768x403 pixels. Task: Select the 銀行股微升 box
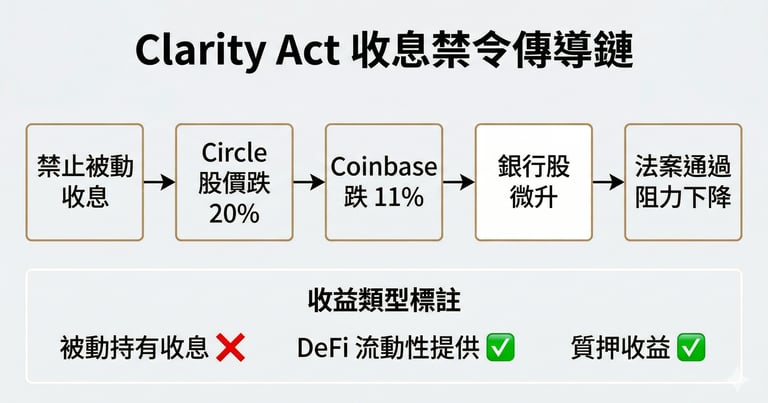(x=533, y=182)
